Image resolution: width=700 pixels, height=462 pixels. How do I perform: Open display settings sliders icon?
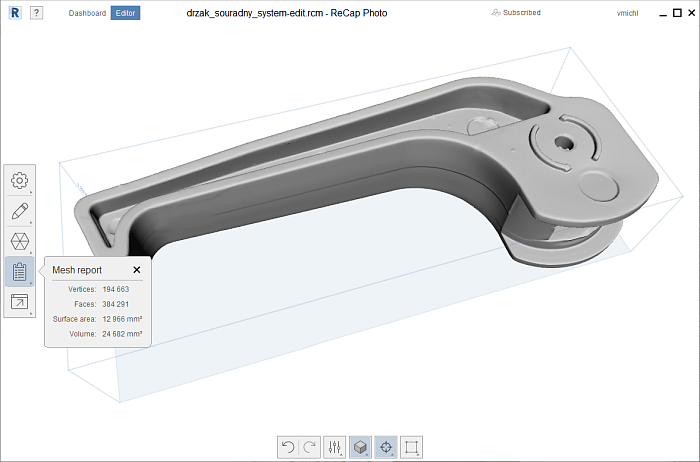334,447
